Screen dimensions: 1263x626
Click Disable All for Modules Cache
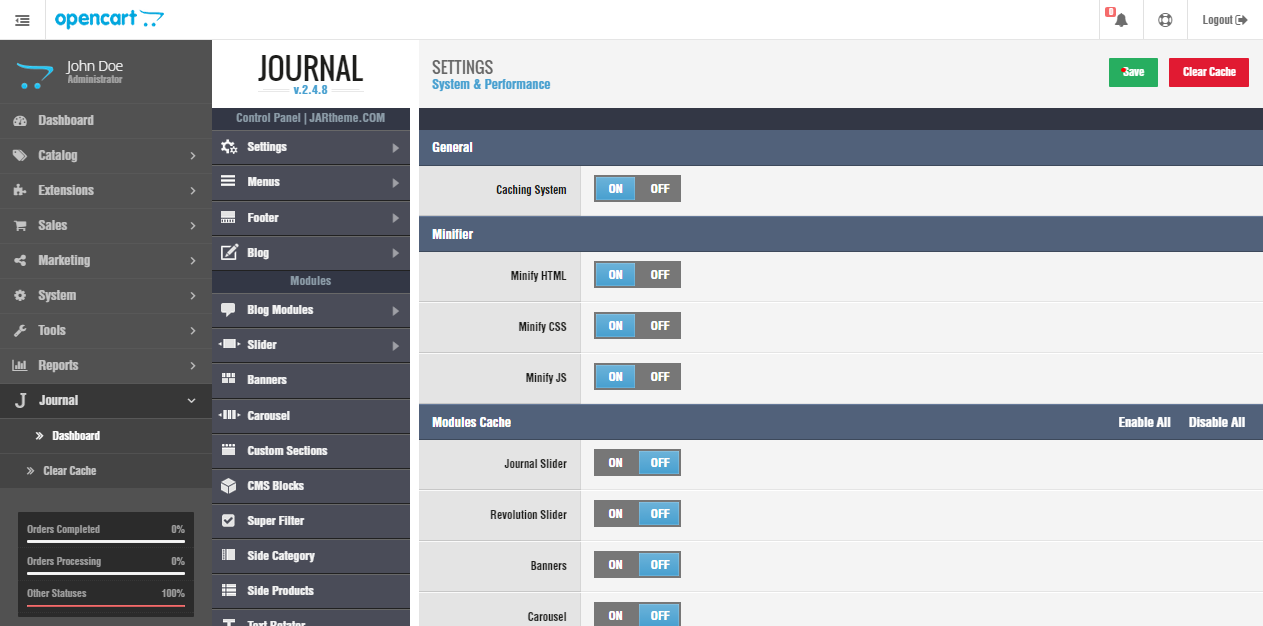tap(1217, 422)
